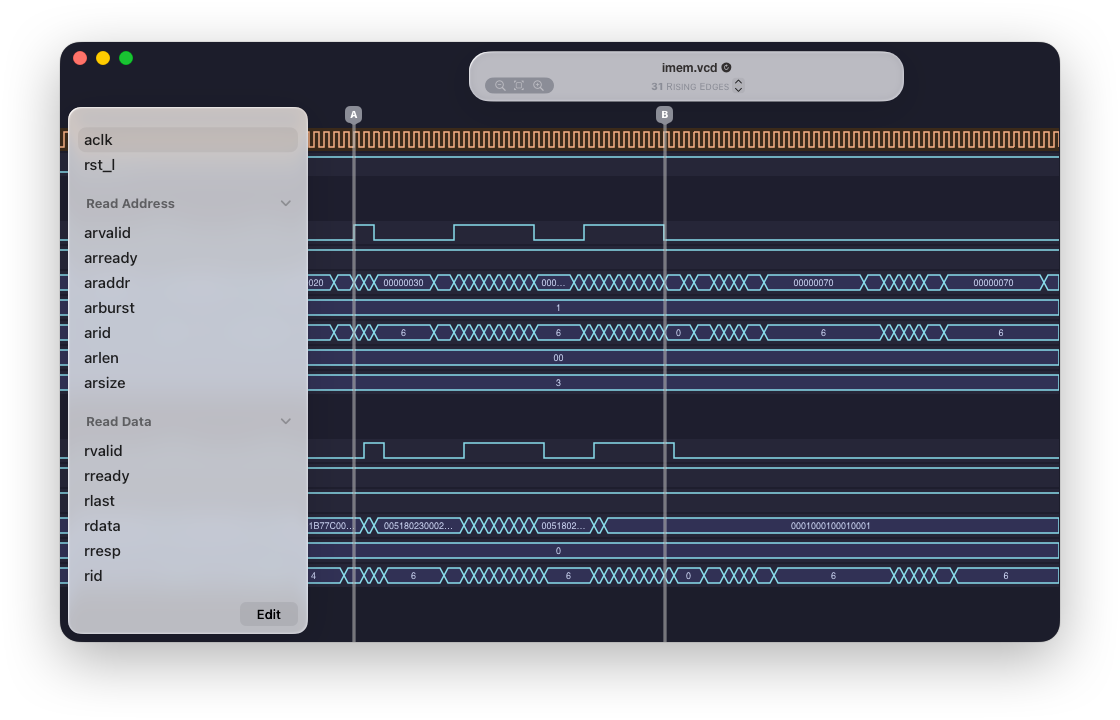Viewport: 1120px width, 720px height.
Task: Select the rid signal
Action: [x=188, y=576]
